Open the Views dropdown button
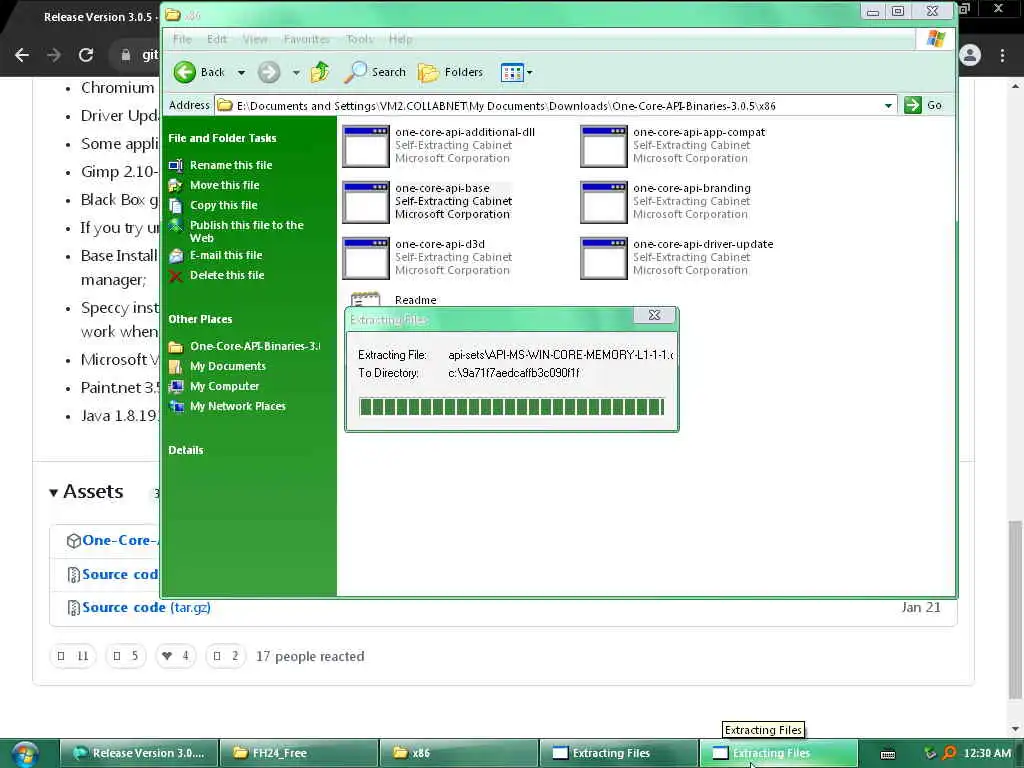 coord(516,72)
